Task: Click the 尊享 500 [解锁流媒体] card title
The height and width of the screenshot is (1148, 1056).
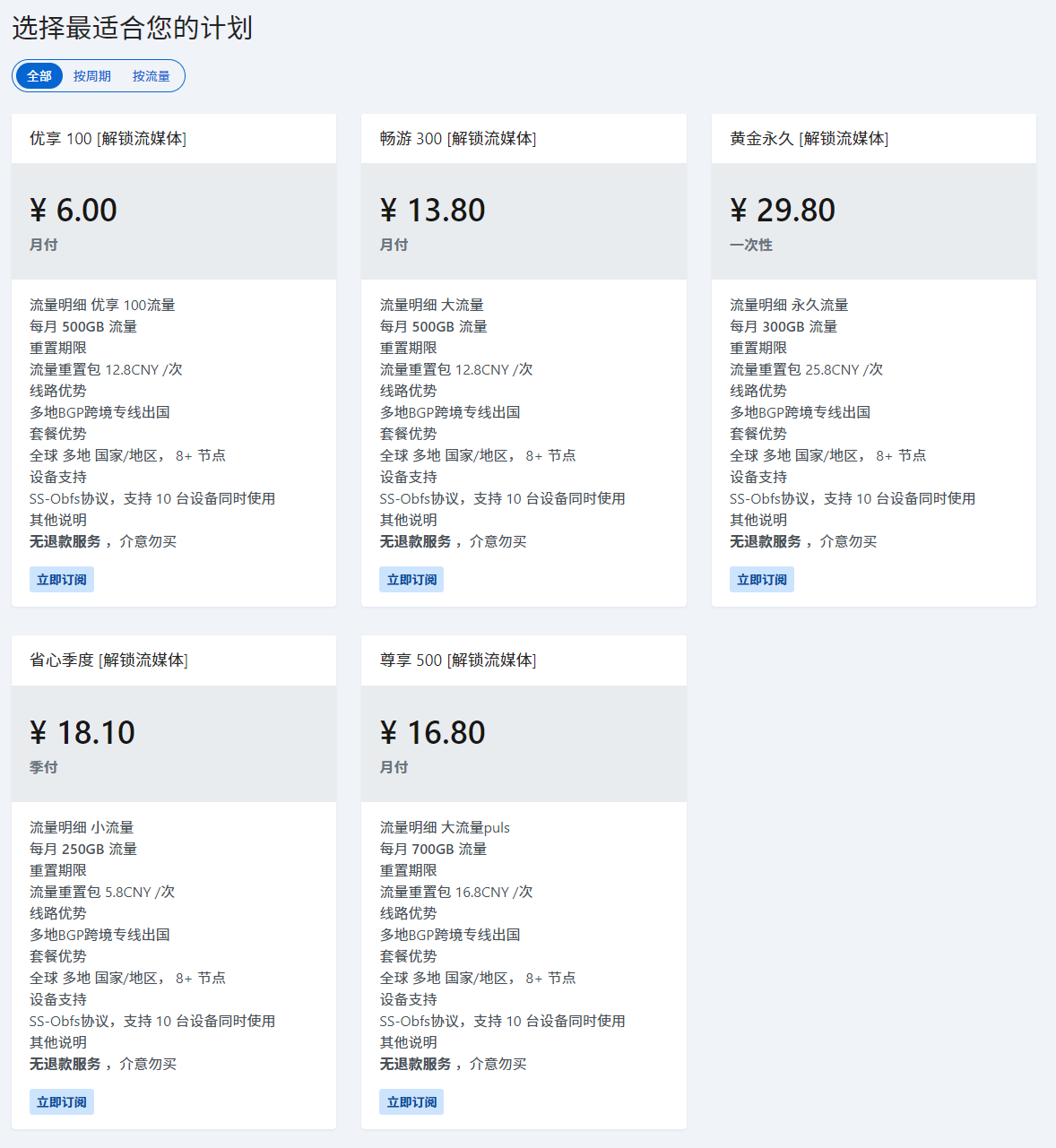Action: pos(457,660)
